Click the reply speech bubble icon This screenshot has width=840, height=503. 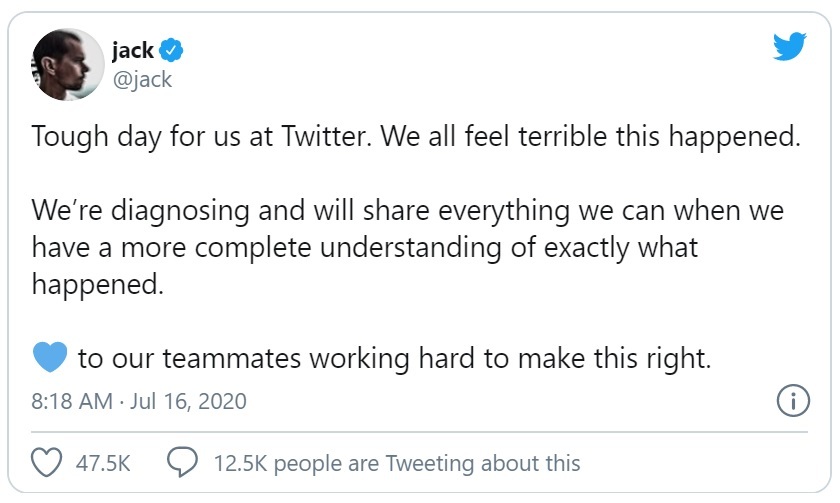[181, 463]
